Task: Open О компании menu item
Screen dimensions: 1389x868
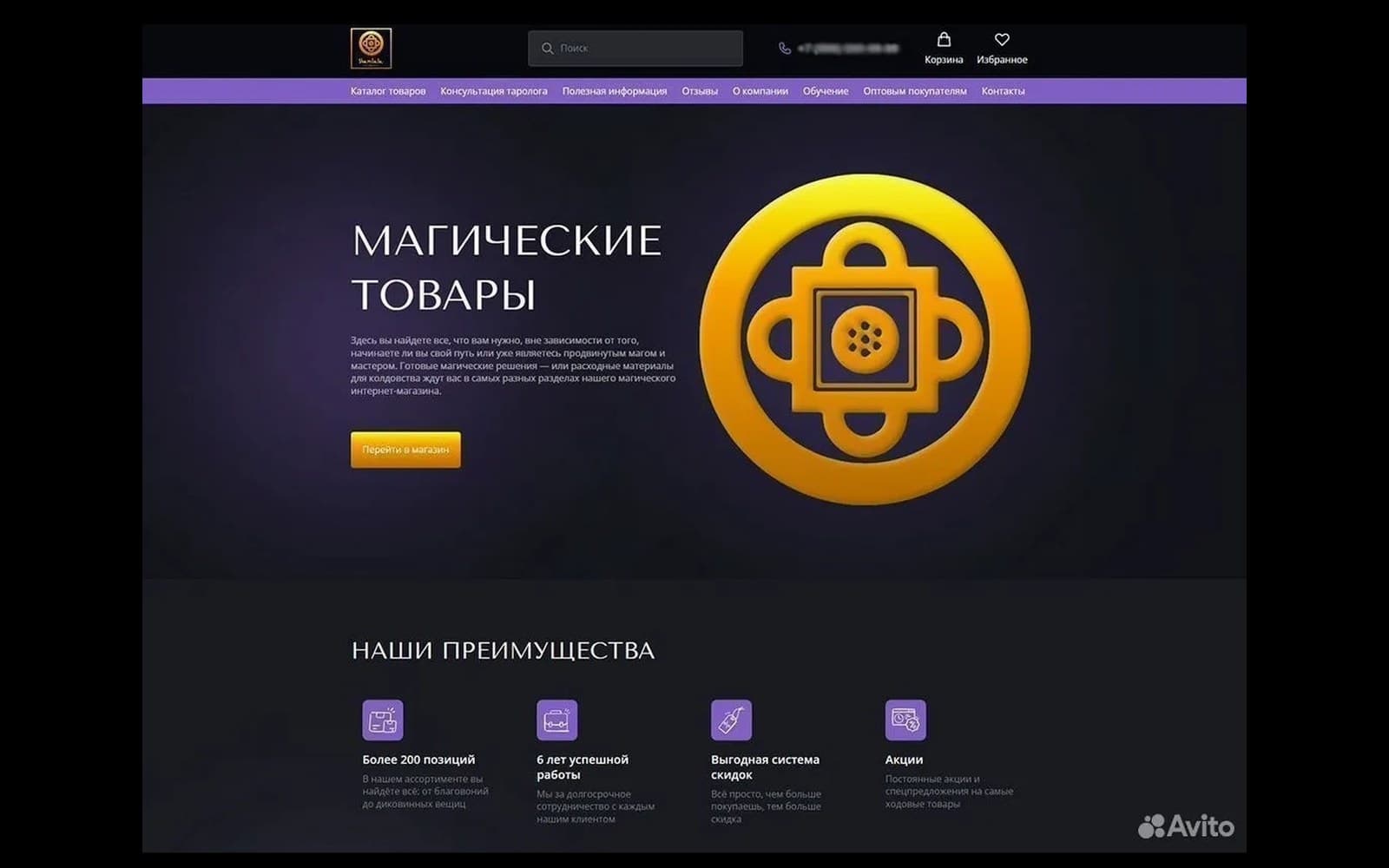Action: point(760,91)
